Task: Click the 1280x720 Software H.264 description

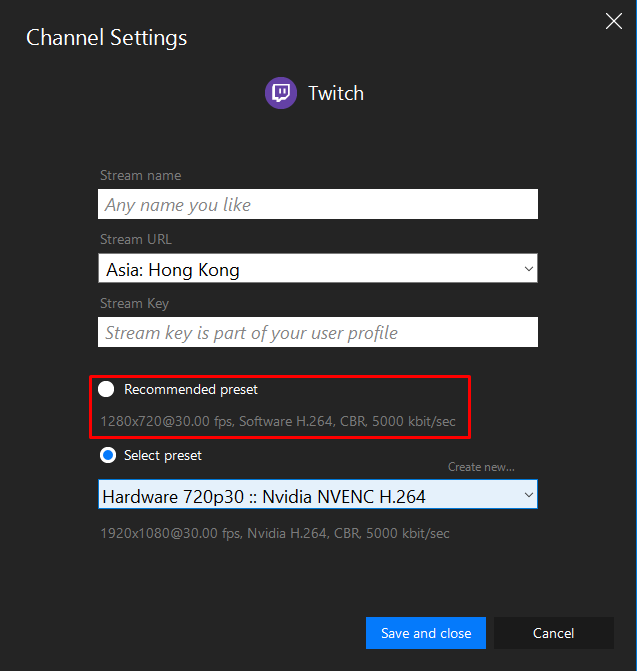Action: [x=278, y=421]
